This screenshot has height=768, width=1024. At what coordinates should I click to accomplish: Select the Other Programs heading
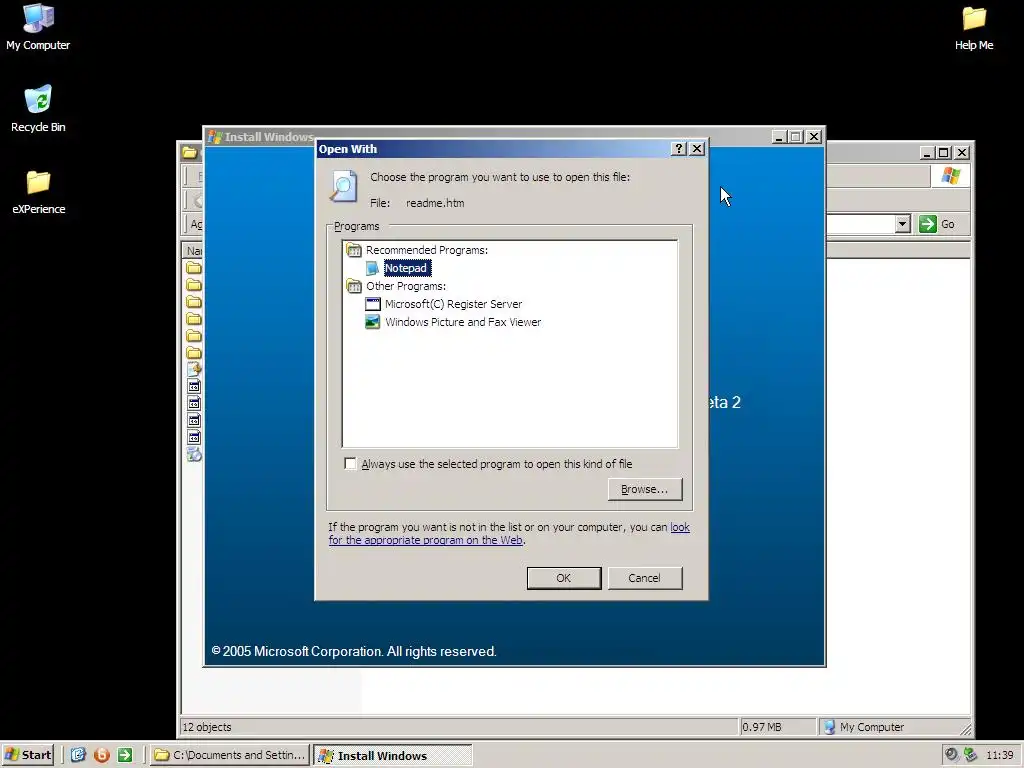(x=406, y=286)
